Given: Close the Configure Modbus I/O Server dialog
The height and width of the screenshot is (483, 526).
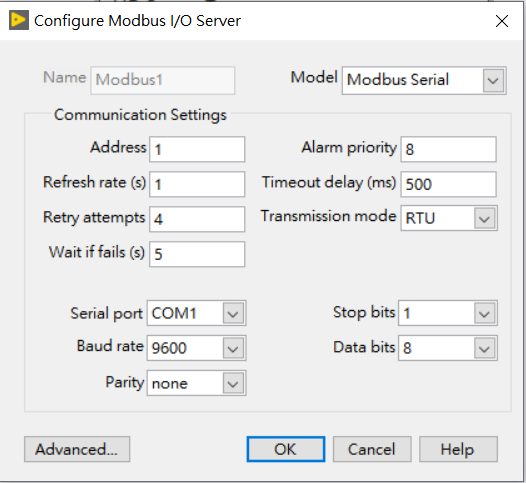Looking at the screenshot, I should coord(502,21).
